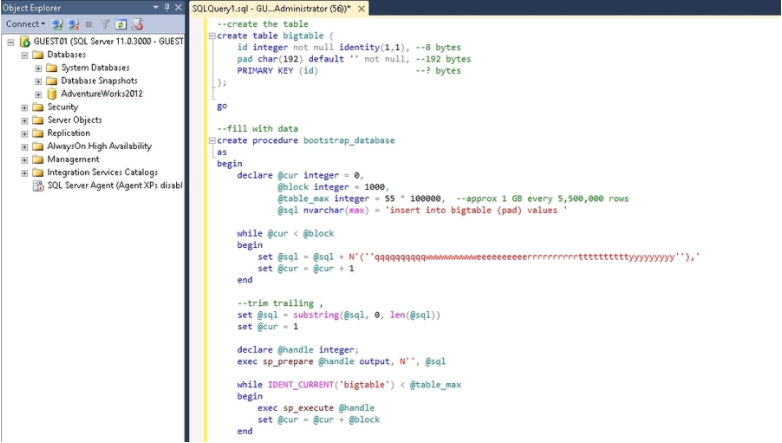782x443 pixels.
Task: Click the SQL Server Agent icon
Action: [x=38, y=186]
